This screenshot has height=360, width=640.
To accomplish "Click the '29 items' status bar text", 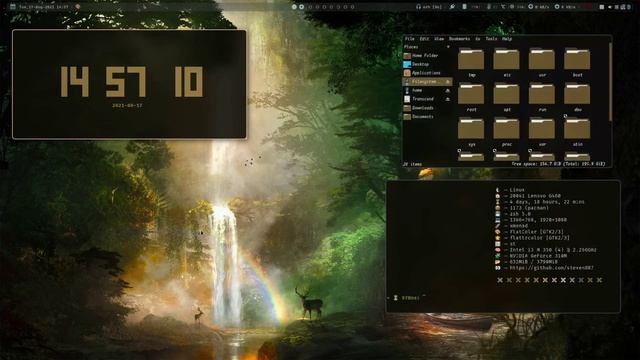I will coord(413,164).
